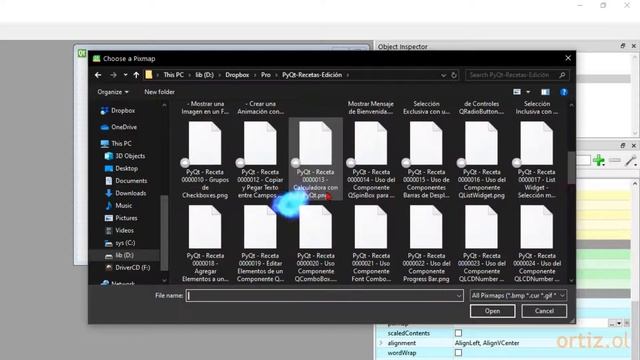Image resolution: width=640 pixels, height=360 pixels.
Task: Open the Organize menu
Action: (113, 92)
